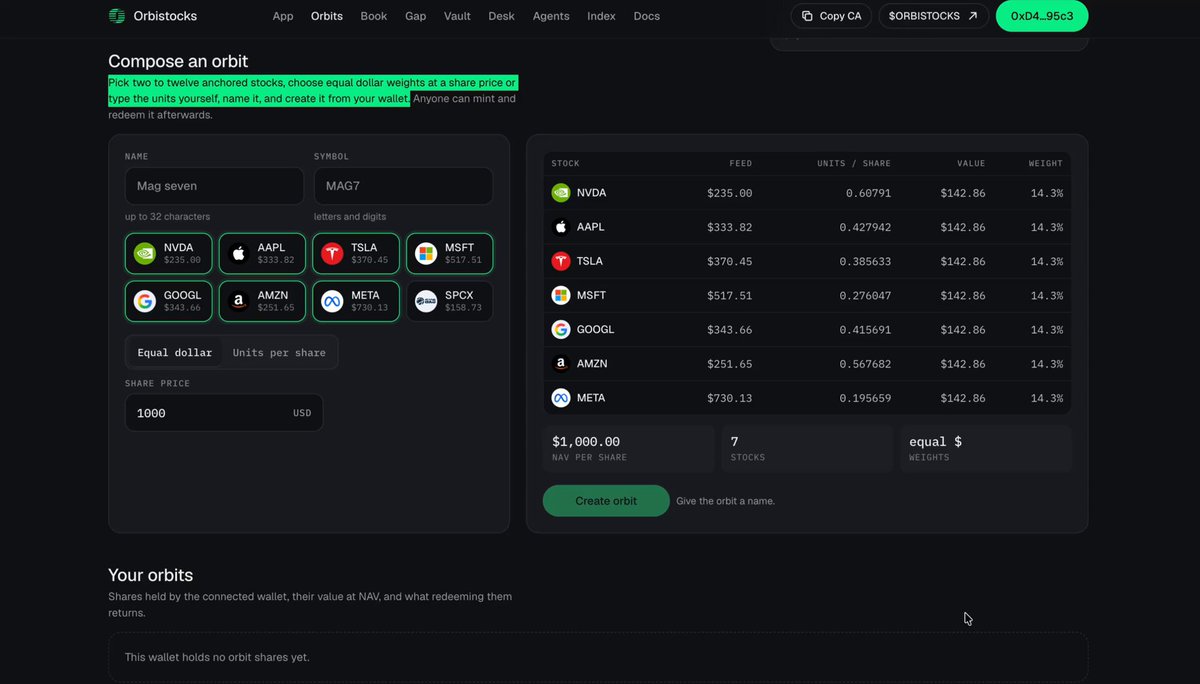Click the META units value 0.195659
This screenshot has height=684, width=1200.
865,398
